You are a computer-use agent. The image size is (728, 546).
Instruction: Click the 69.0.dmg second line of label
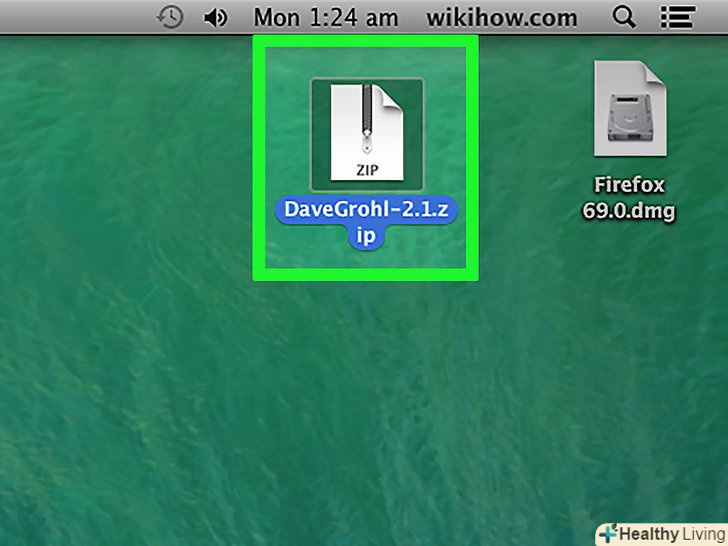point(629,211)
